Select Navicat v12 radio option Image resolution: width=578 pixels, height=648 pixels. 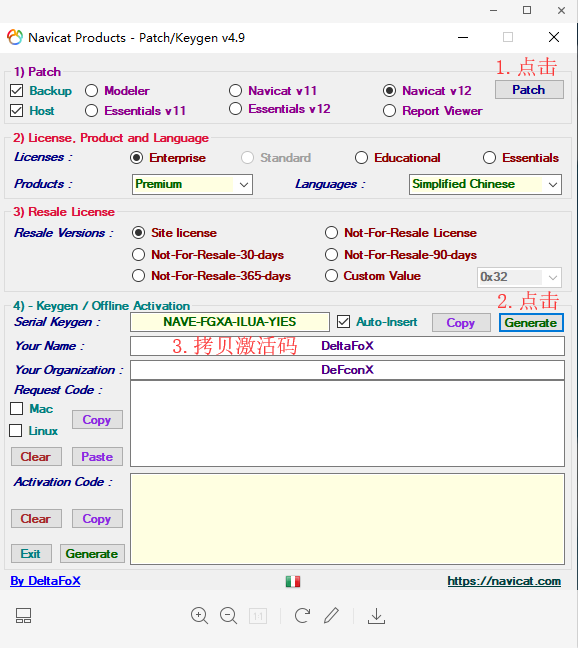click(x=389, y=91)
